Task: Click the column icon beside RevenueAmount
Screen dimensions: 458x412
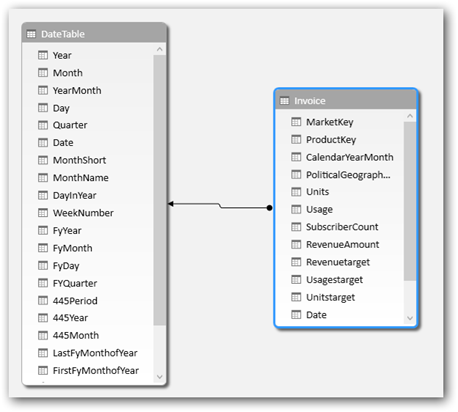Action: (296, 244)
